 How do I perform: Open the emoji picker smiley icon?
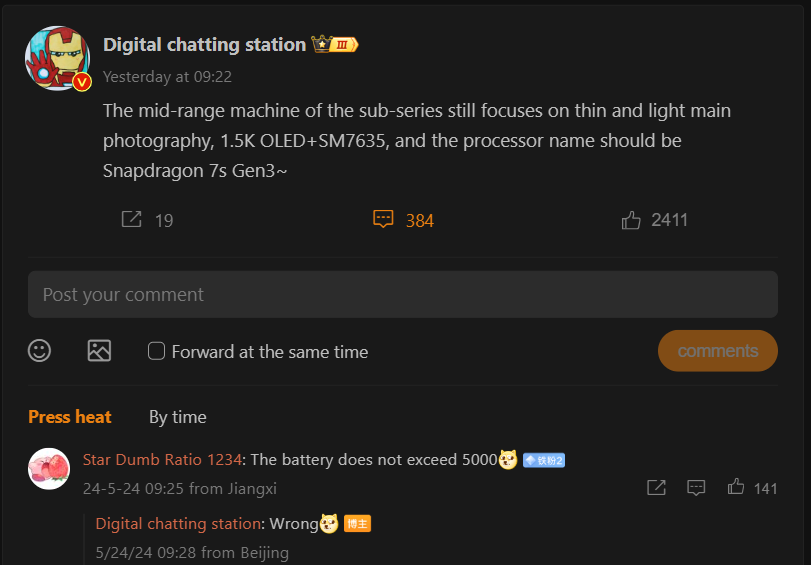pos(40,351)
